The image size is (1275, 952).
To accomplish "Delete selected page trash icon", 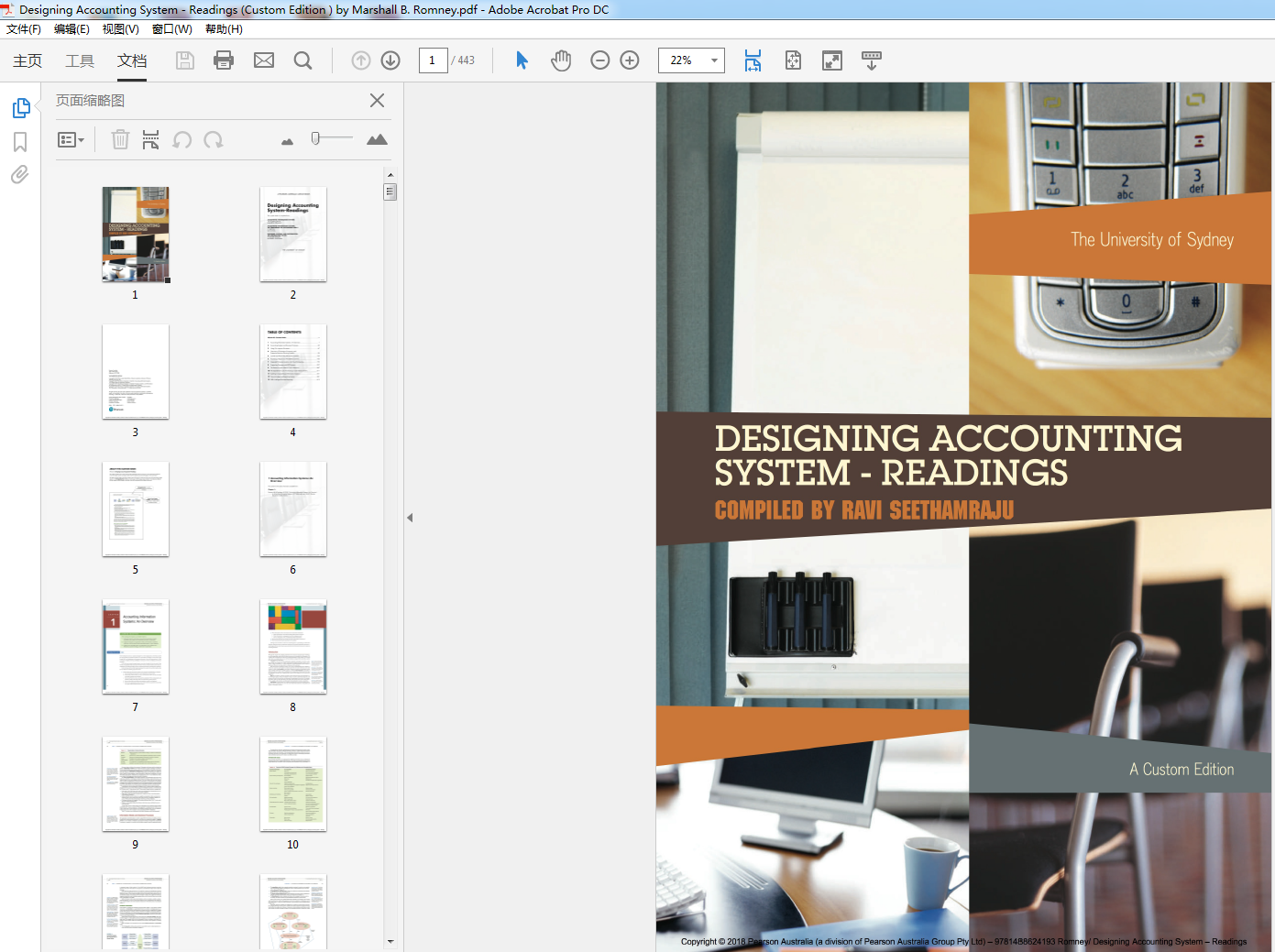I will [x=120, y=139].
